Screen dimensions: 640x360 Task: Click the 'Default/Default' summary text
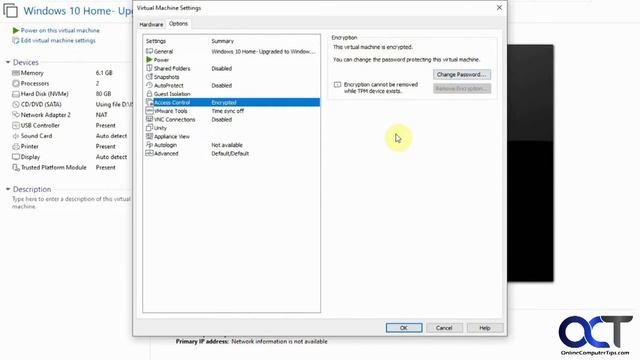(x=230, y=153)
